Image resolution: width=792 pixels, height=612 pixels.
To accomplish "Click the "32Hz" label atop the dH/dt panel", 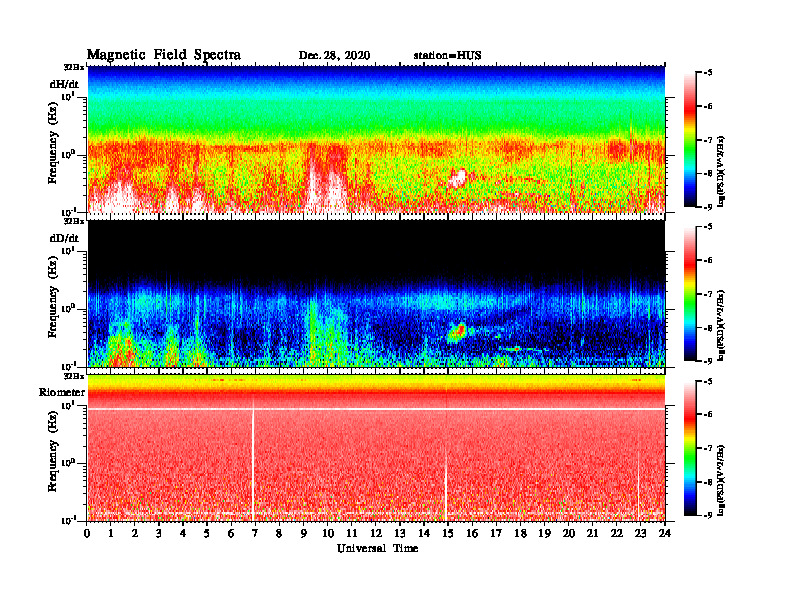I will (73, 67).
